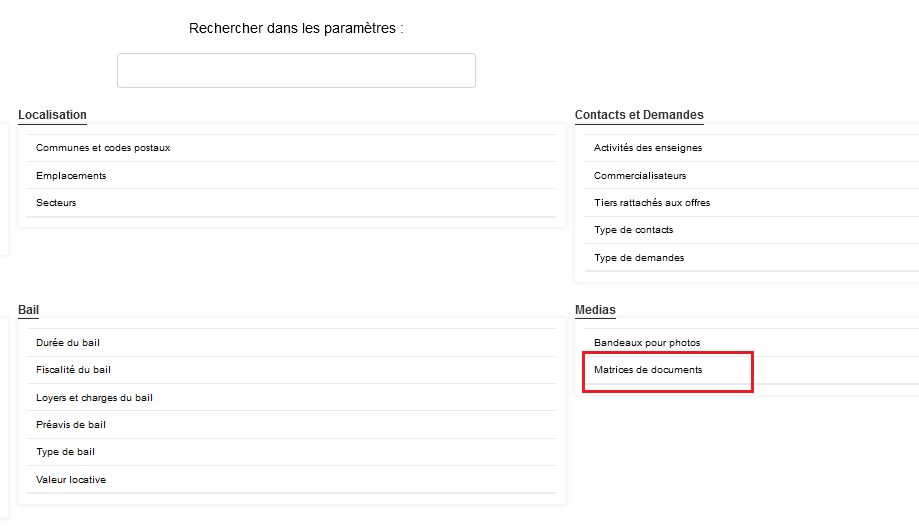Go to Commercialisateurs parameter
Viewport: 919px width, 530px height.
640,176
